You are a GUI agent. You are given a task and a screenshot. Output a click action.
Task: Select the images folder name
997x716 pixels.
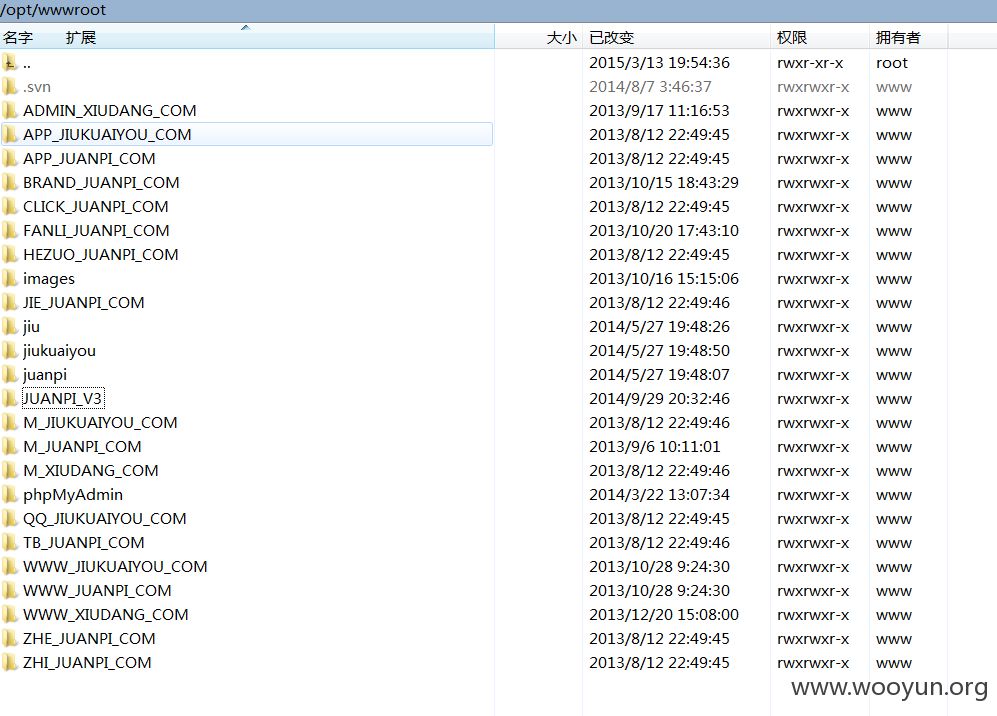(48, 279)
